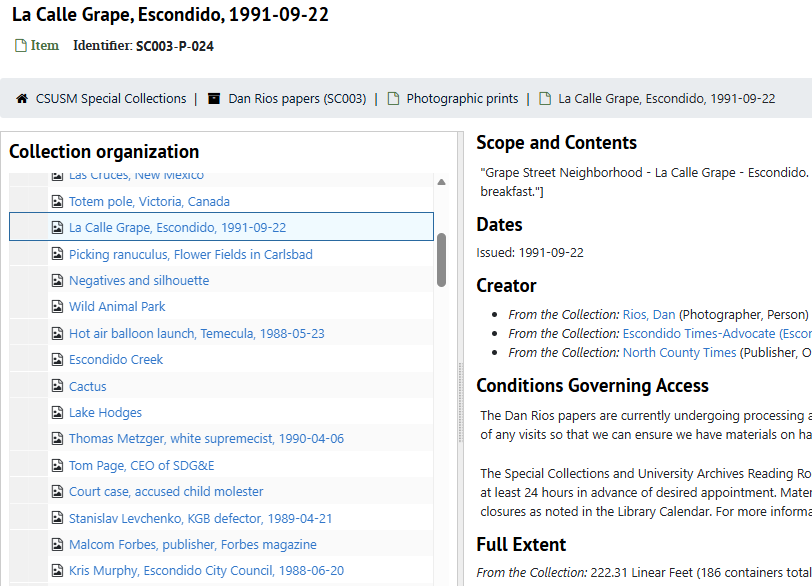Select La Calle Grape, Escondido breadcrumb entry
812x586 pixels.
[x=666, y=98]
